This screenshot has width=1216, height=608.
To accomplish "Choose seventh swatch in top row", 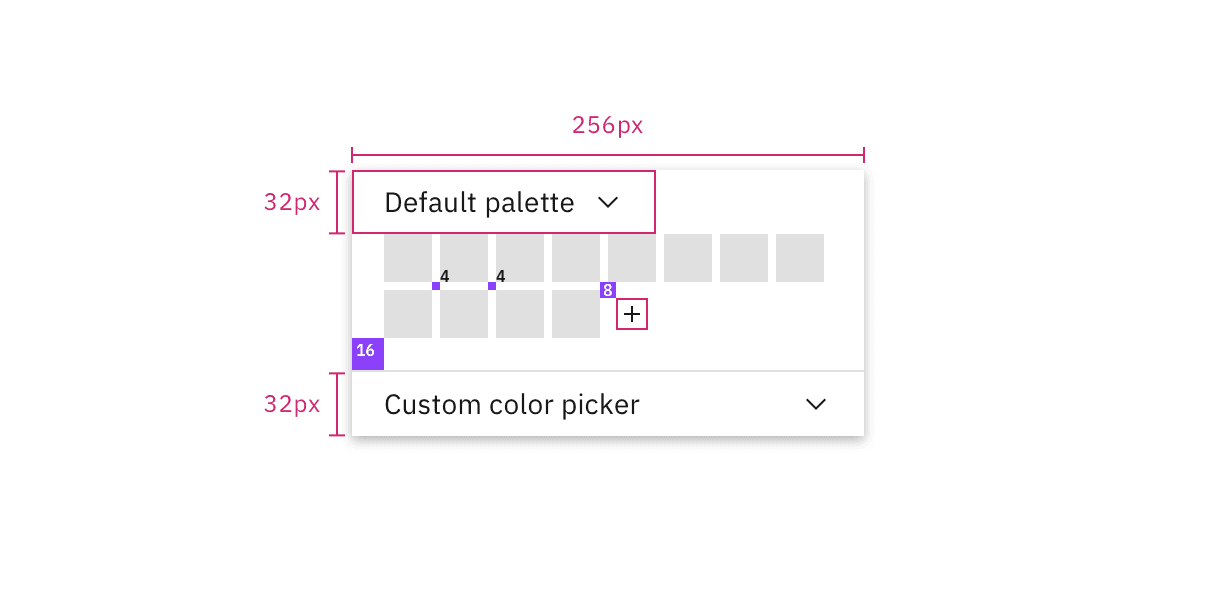I will pyautogui.click(x=744, y=258).
